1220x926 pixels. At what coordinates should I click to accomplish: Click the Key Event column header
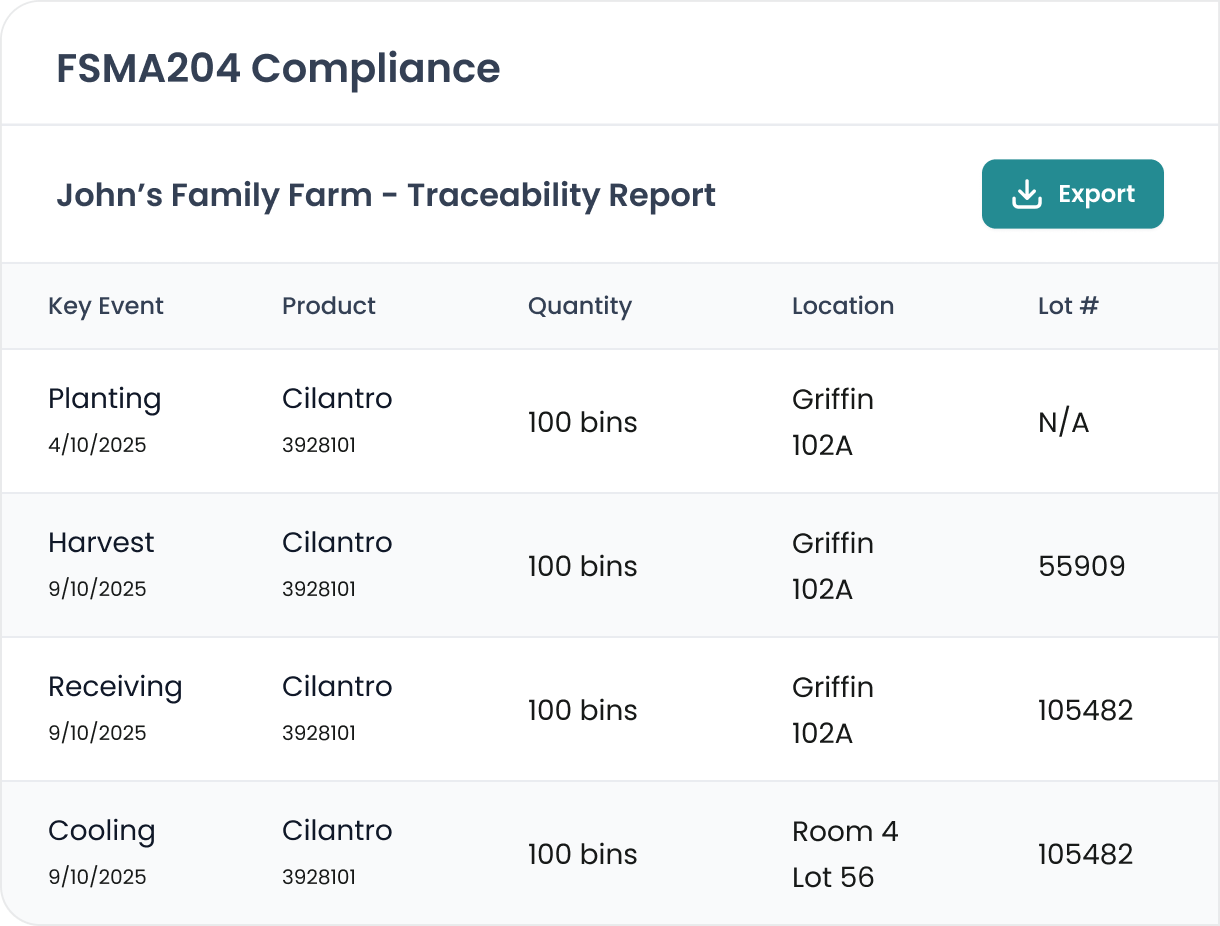(106, 306)
